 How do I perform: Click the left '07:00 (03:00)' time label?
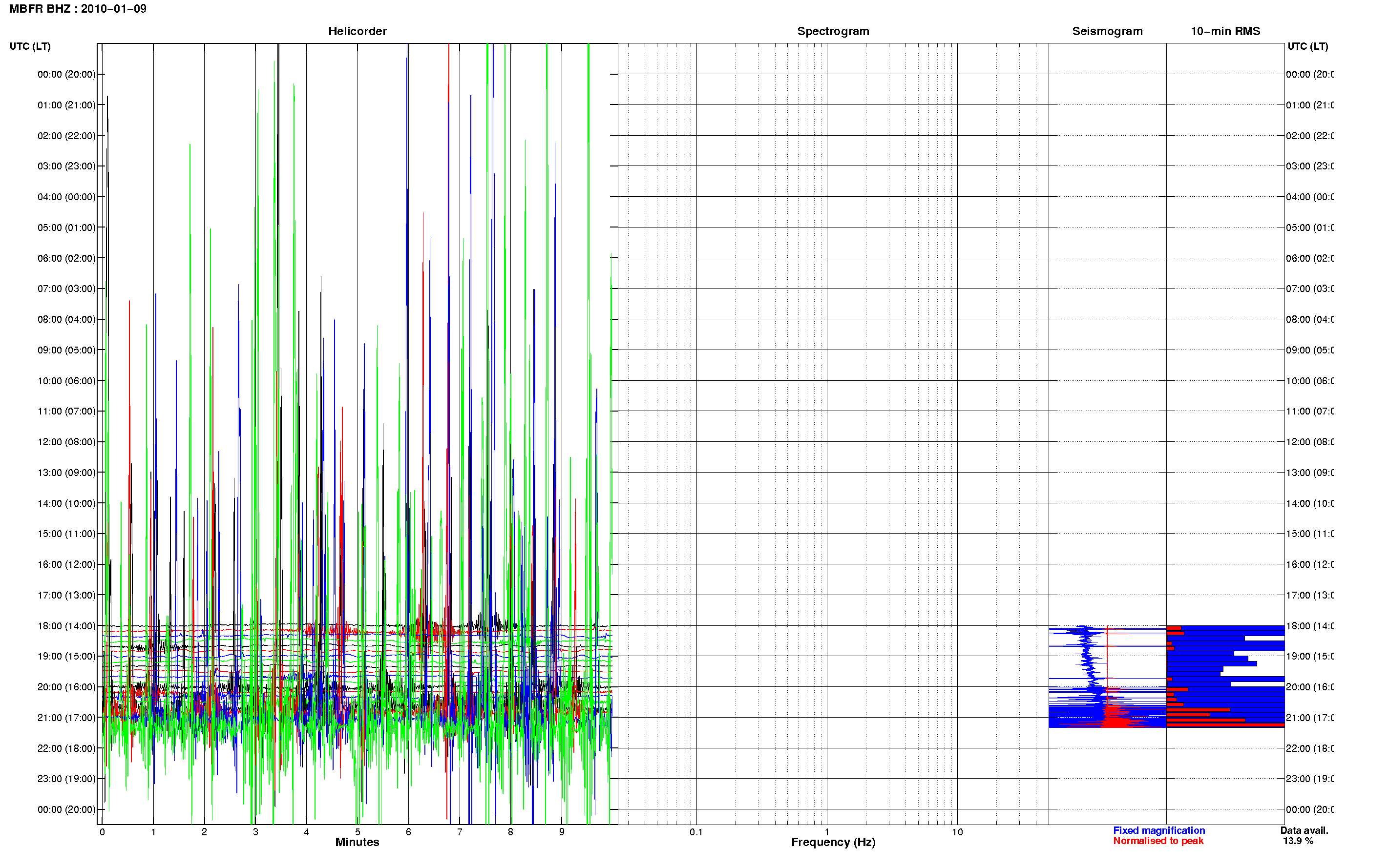pyautogui.click(x=66, y=289)
